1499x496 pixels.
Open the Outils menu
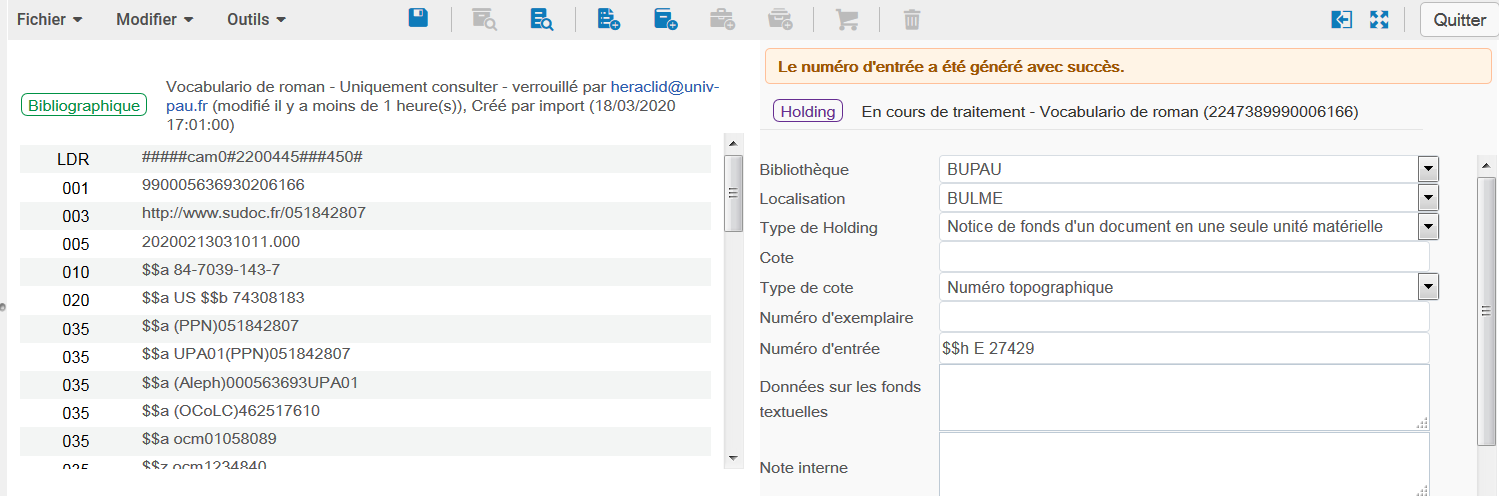[256, 19]
